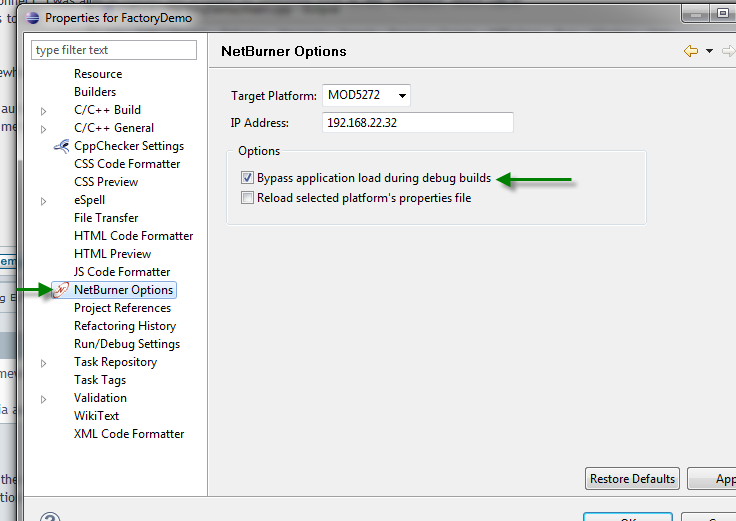Image resolution: width=736 pixels, height=521 pixels.
Task: Click the IP Address input field
Action: [x=418, y=123]
